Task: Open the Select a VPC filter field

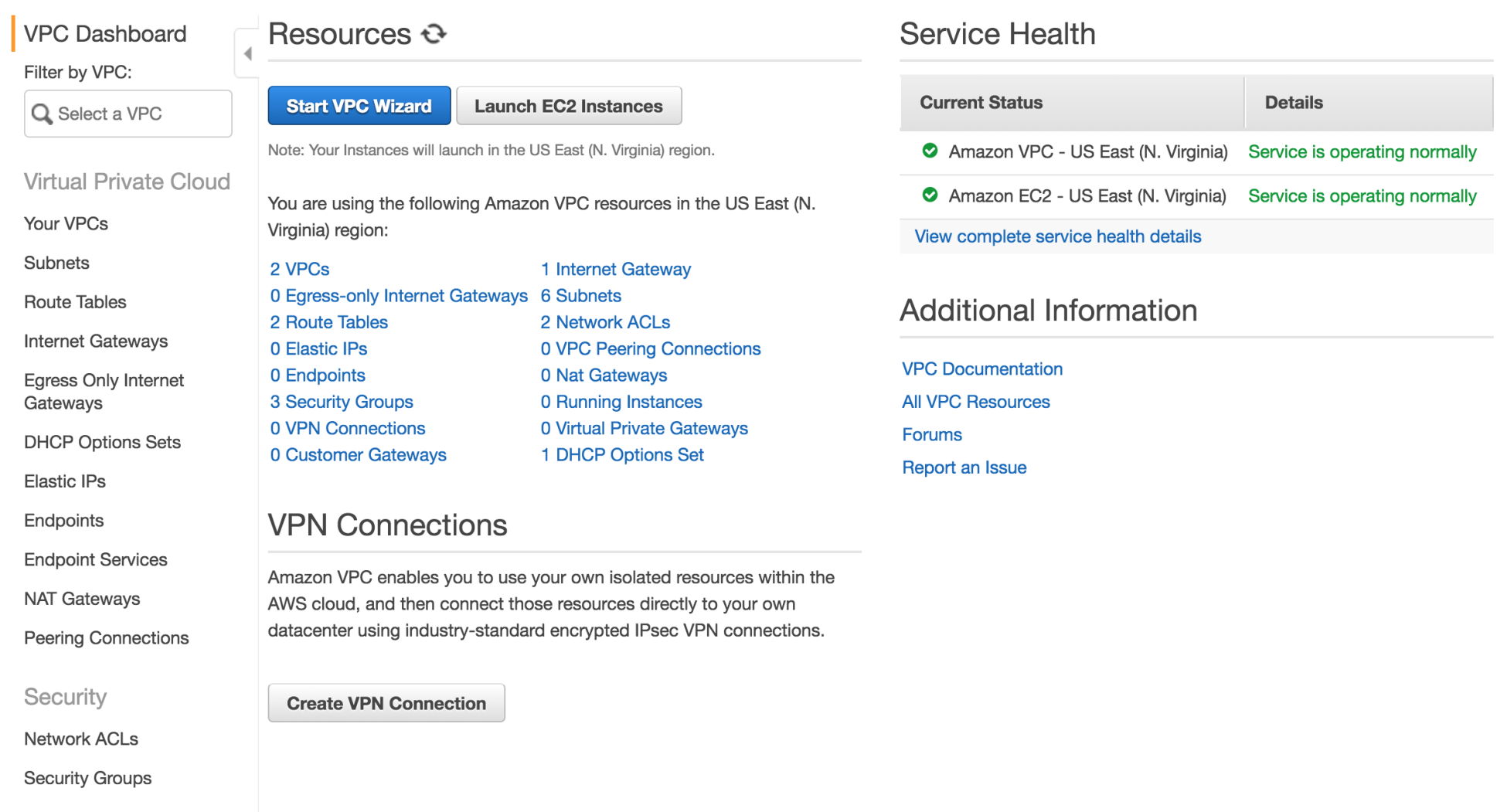Action: tap(128, 114)
